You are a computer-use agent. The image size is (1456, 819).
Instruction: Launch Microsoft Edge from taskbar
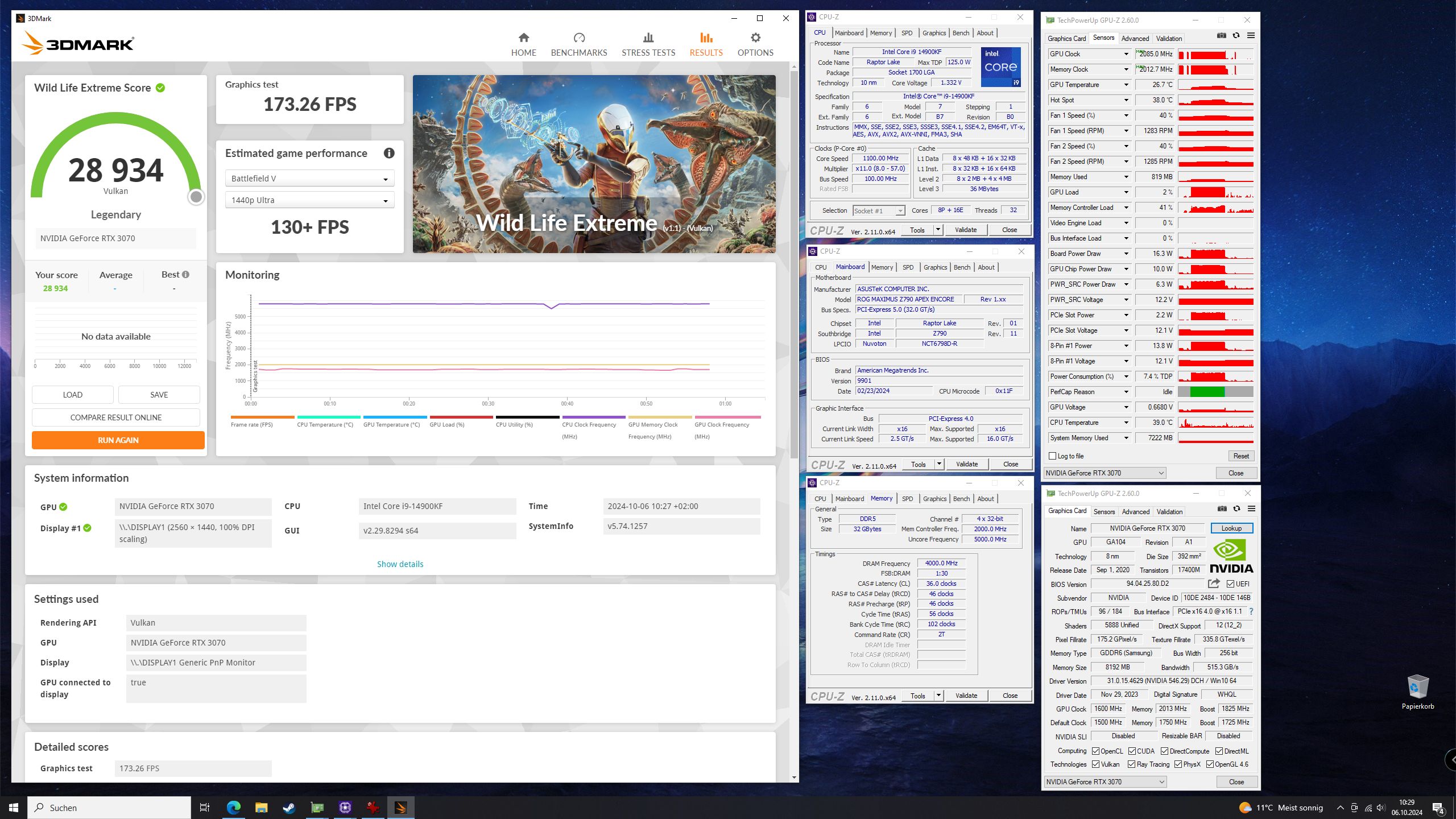[233, 808]
